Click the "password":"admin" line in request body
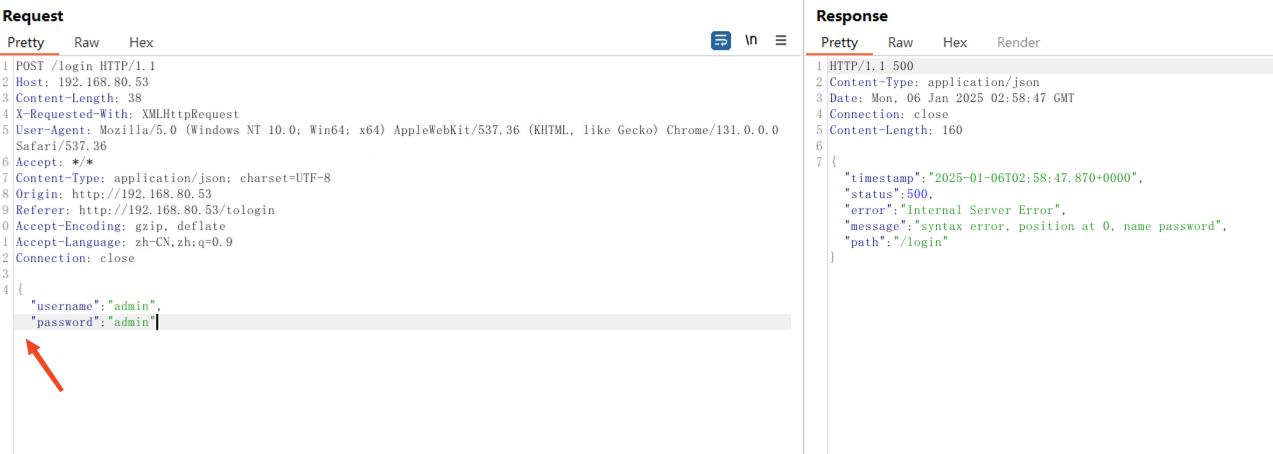This screenshot has height=454, width=1273. pos(94,322)
